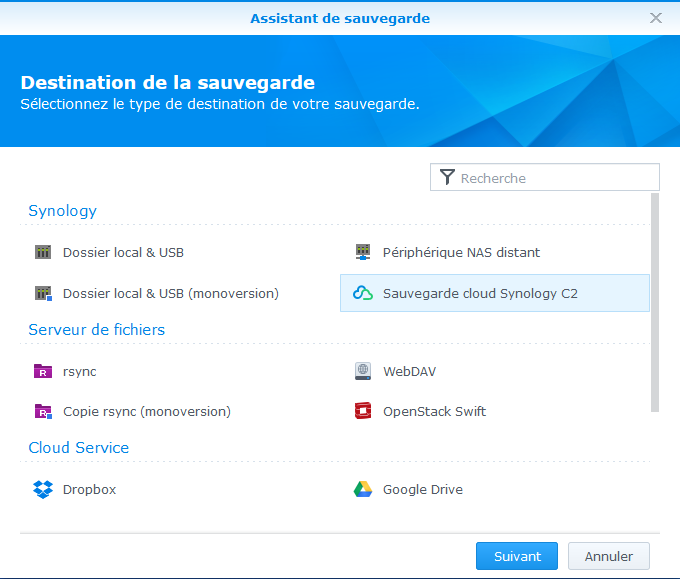Screen dimensions: 680x579
Task: Select the WebDAV globe icon
Action: tap(363, 372)
